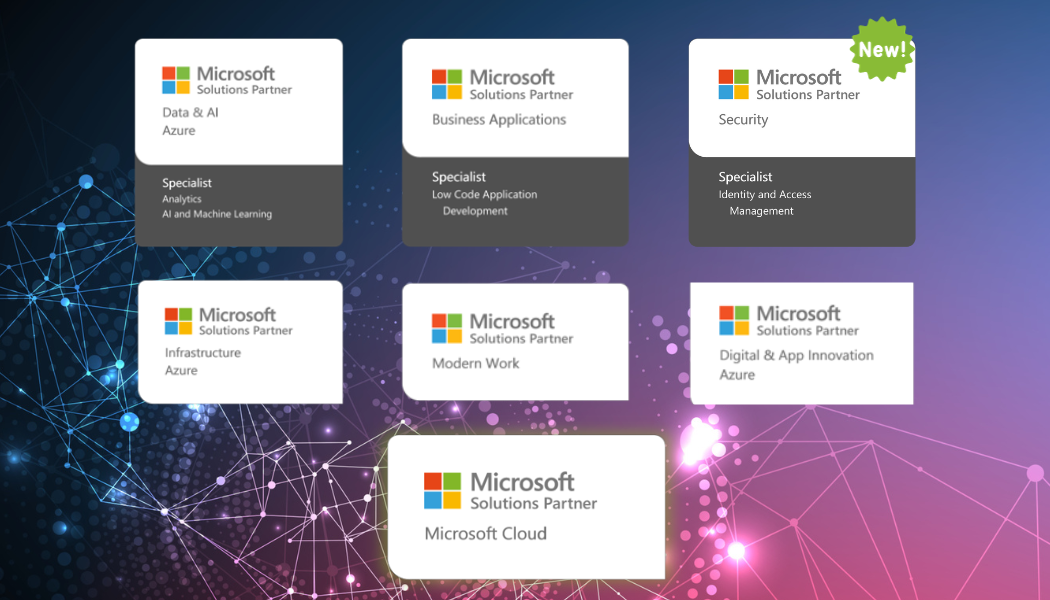Click the Microsoft logo on Data & AI card

click(176, 80)
